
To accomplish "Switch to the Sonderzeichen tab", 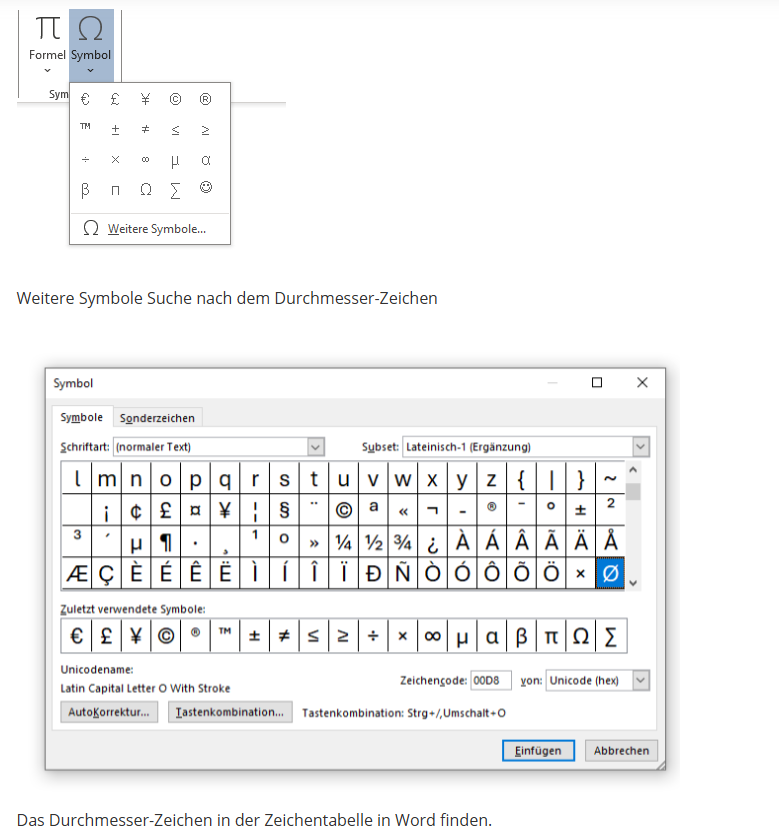I will click(x=157, y=418).
